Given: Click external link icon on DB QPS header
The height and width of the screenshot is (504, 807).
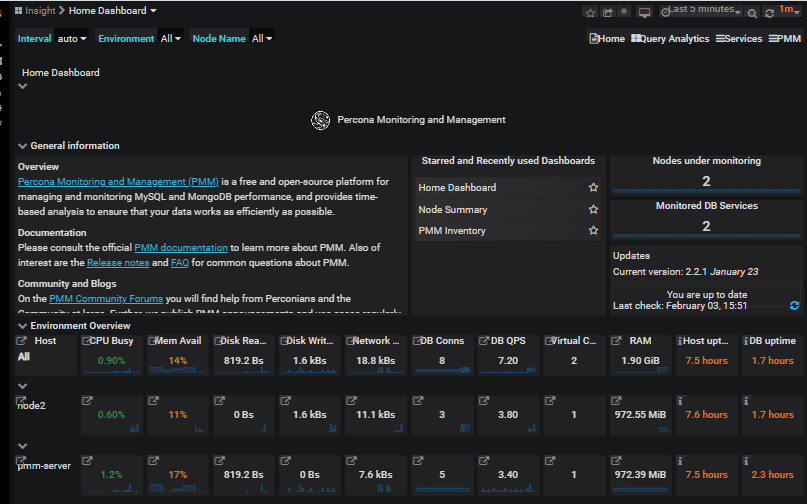Looking at the screenshot, I should pos(483,341).
